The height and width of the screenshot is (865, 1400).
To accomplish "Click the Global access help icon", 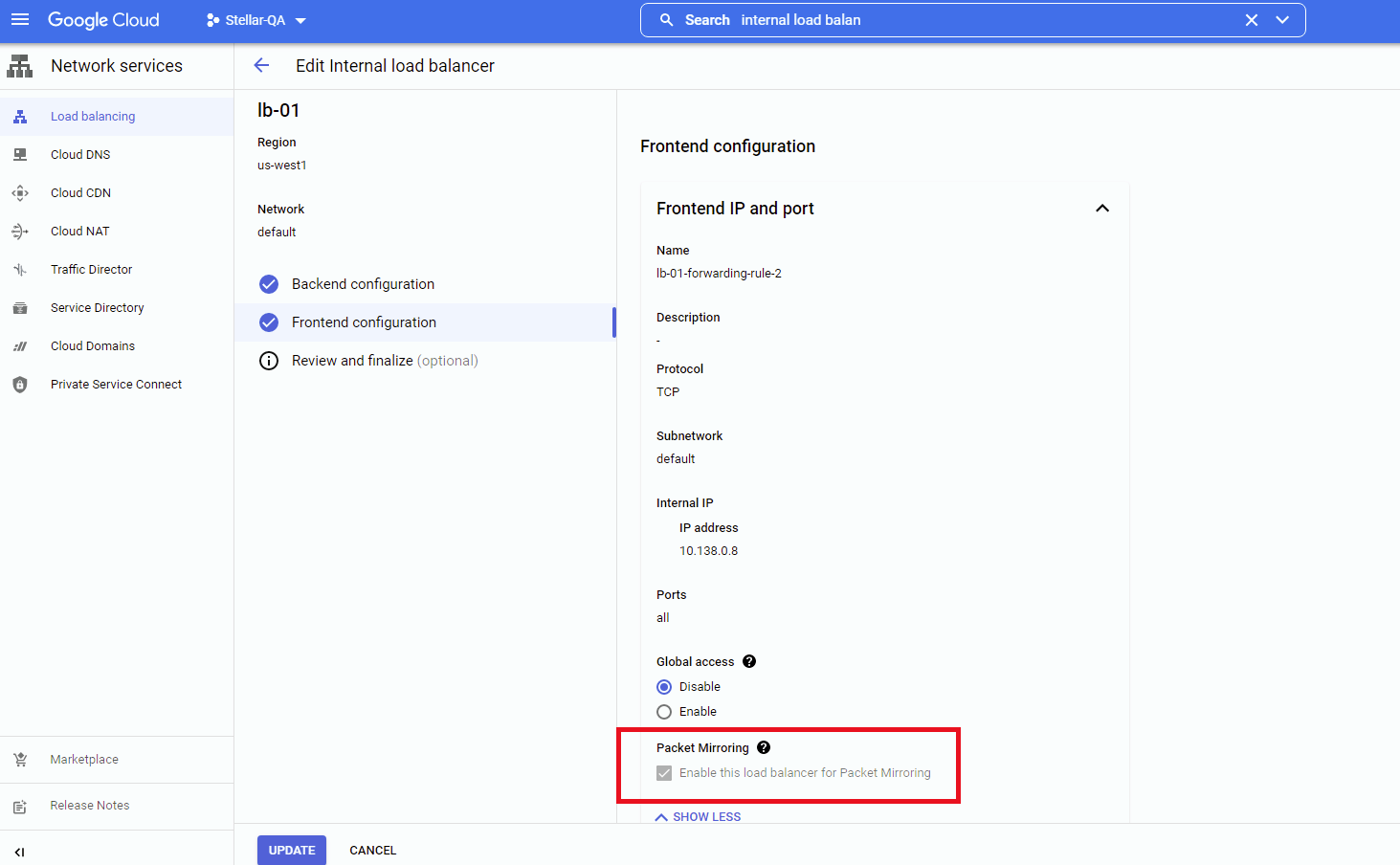I will [x=749, y=661].
